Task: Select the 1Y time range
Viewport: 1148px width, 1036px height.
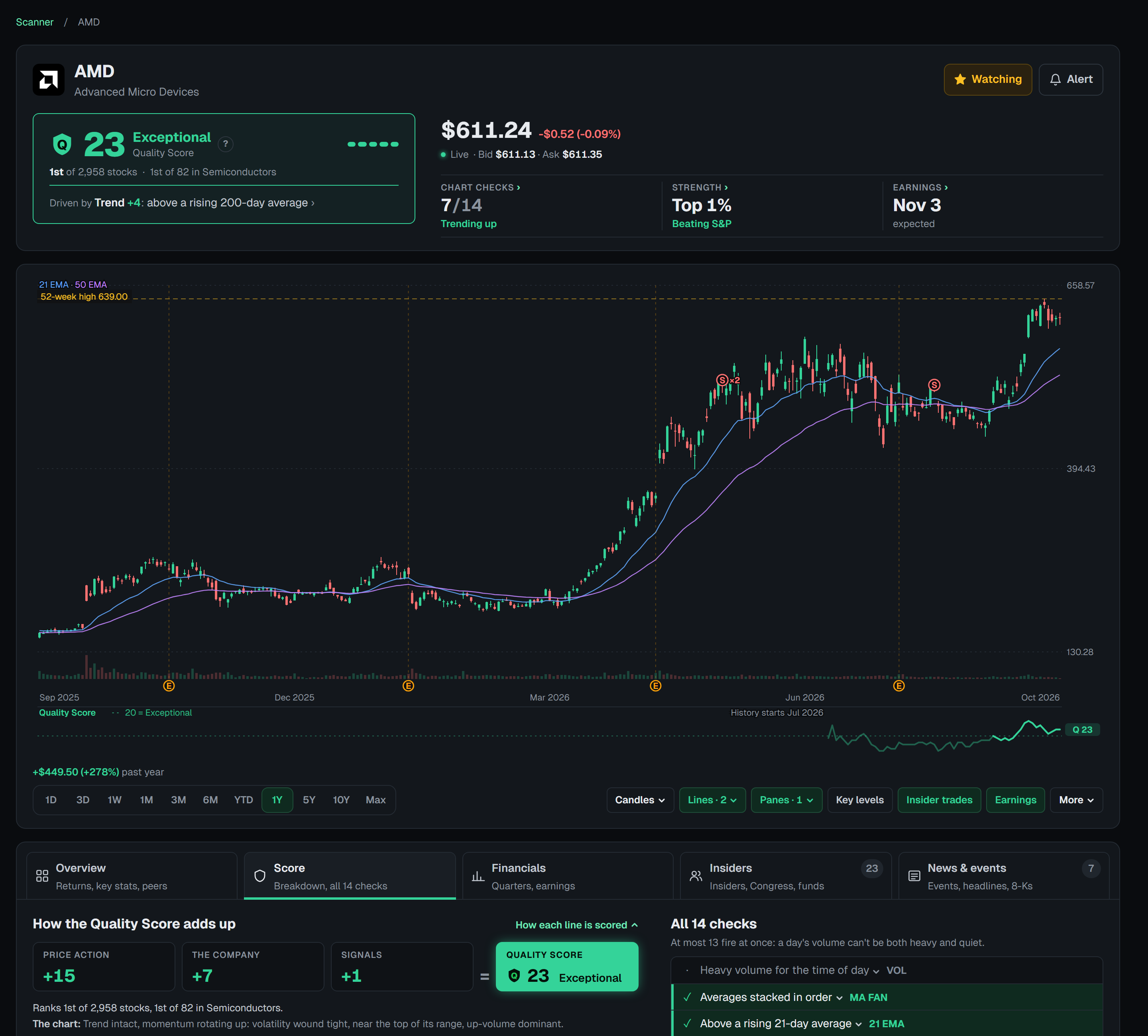Action: pyautogui.click(x=277, y=801)
